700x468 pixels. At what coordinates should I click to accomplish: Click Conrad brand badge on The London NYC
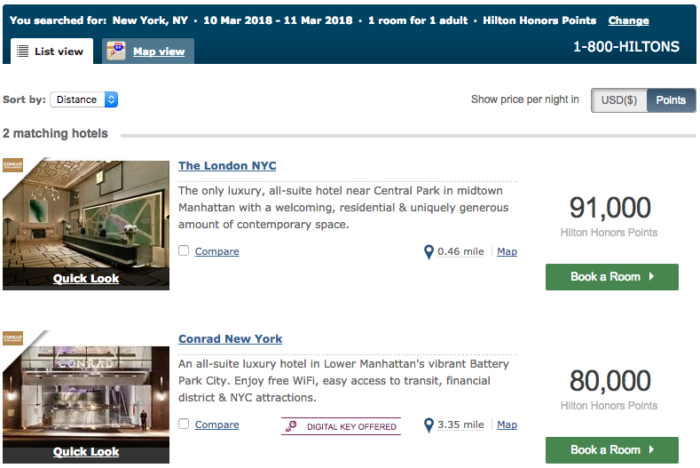click(x=12, y=165)
